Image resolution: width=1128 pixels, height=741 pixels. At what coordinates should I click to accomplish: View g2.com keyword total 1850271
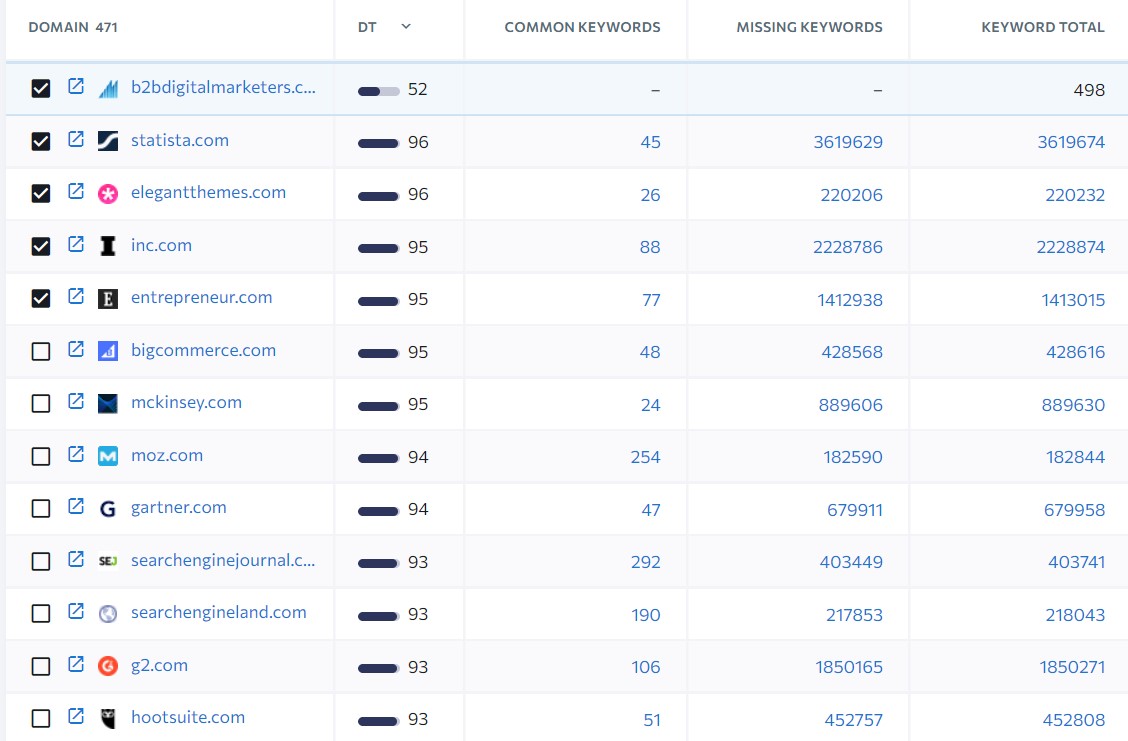click(1072, 668)
